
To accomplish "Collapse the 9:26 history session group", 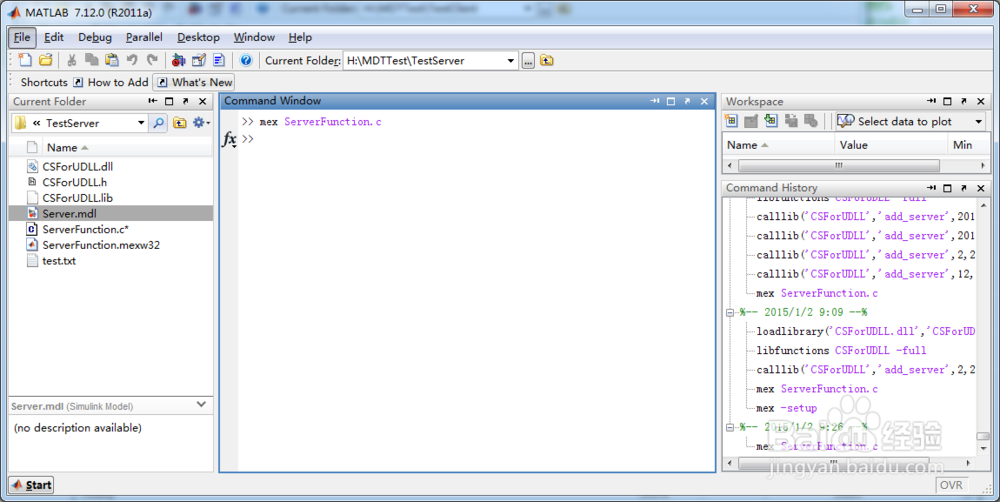I will (730, 427).
